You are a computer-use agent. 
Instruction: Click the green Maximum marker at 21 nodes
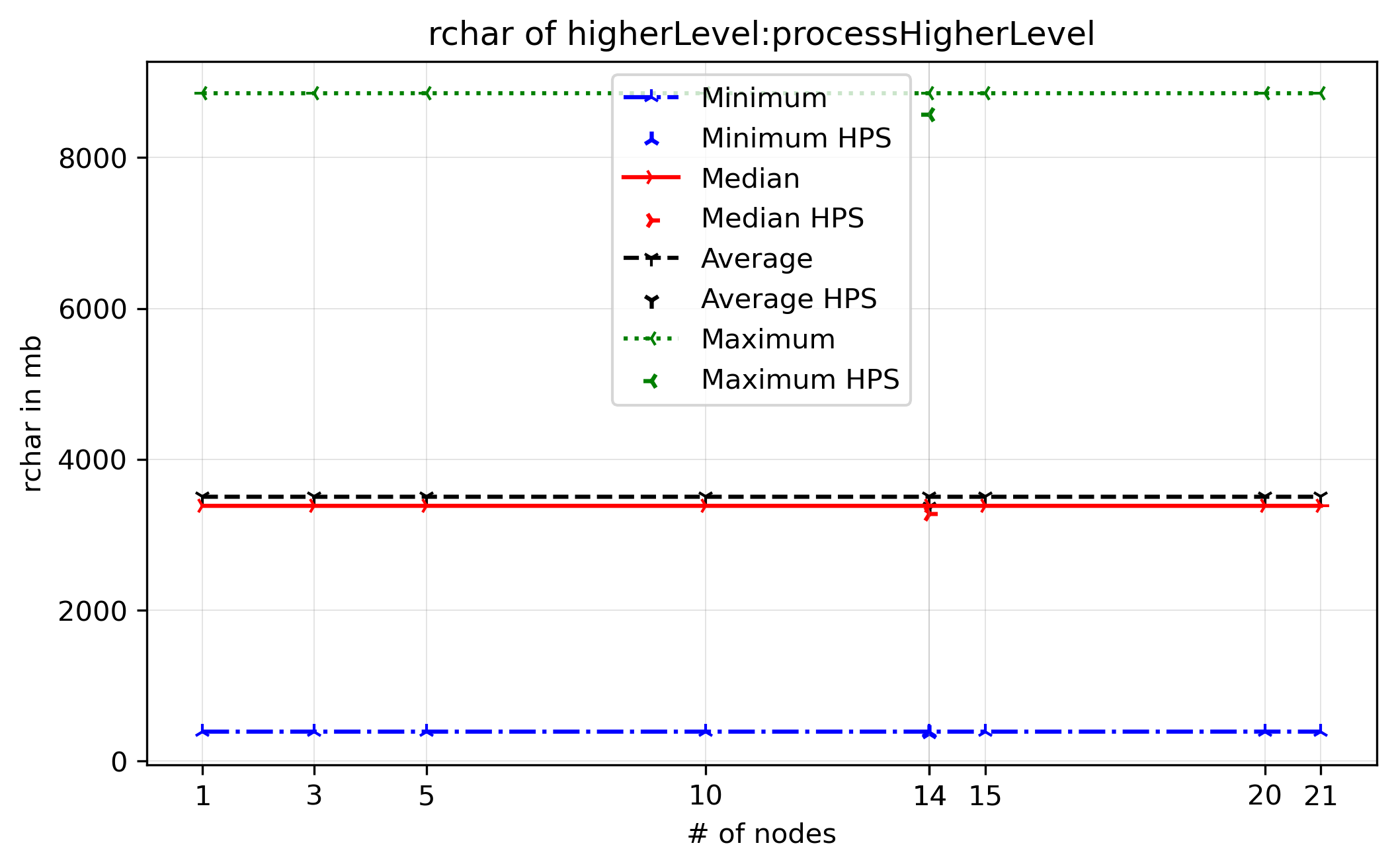[x=1321, y=93]
